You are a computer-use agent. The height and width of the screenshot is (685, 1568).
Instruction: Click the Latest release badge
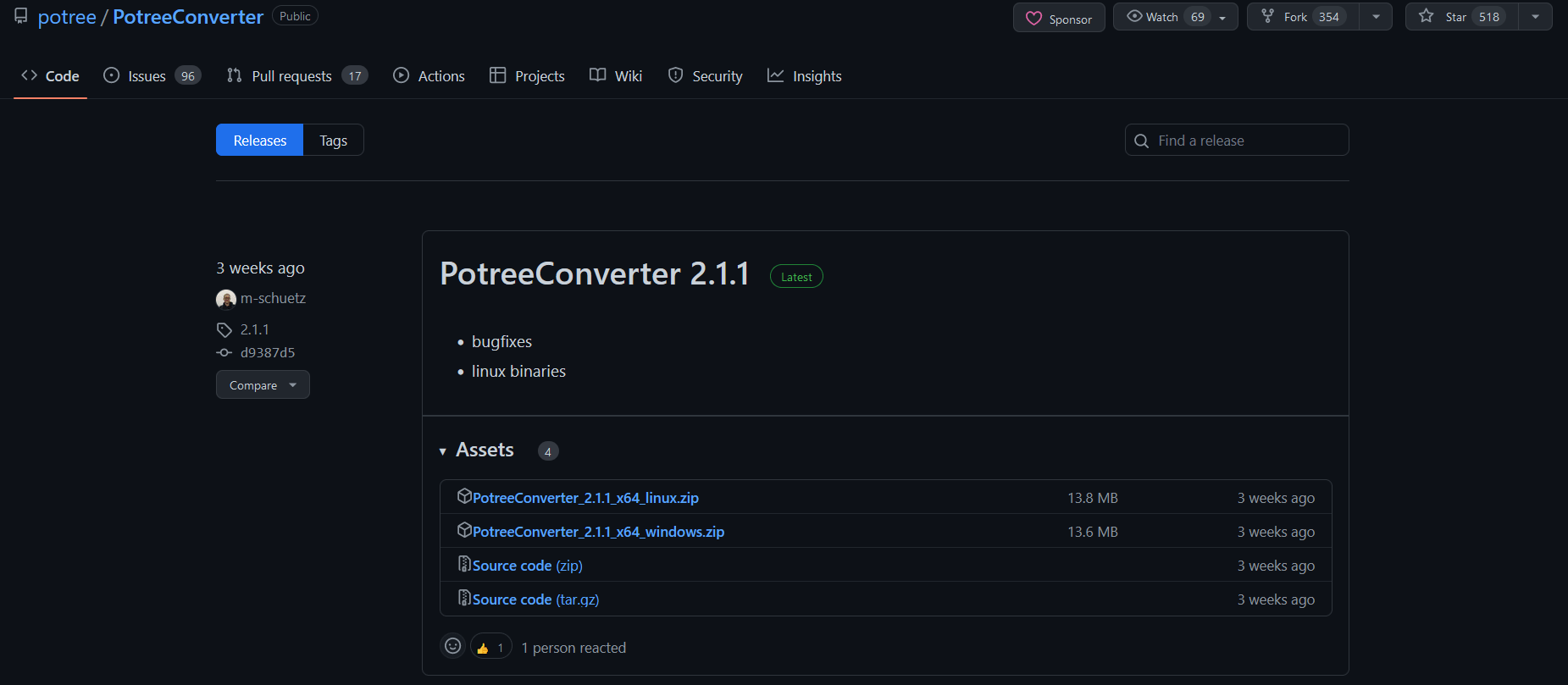click(x=796, y=277)
